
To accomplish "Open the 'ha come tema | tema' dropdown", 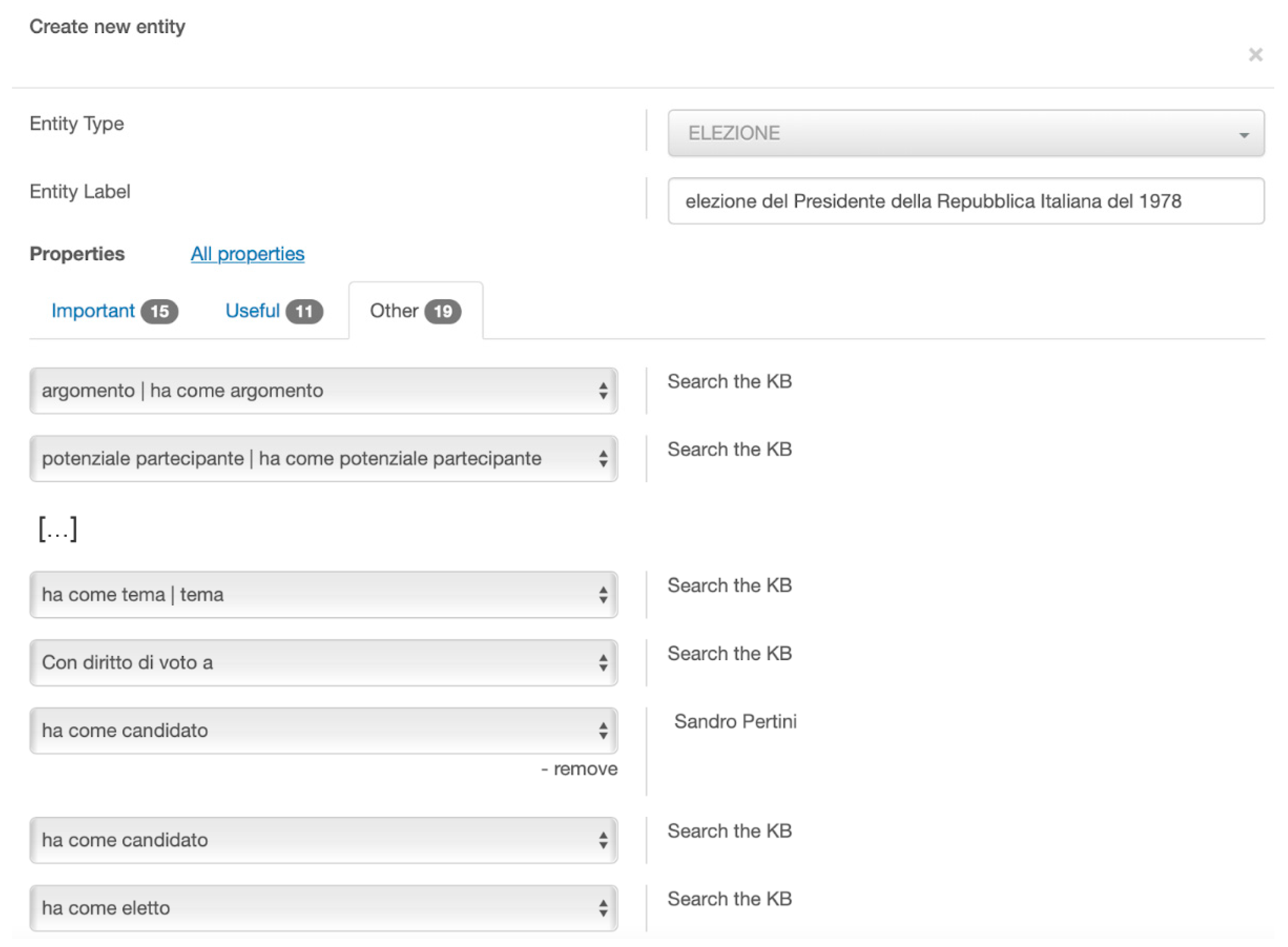I will click(323, 595).
